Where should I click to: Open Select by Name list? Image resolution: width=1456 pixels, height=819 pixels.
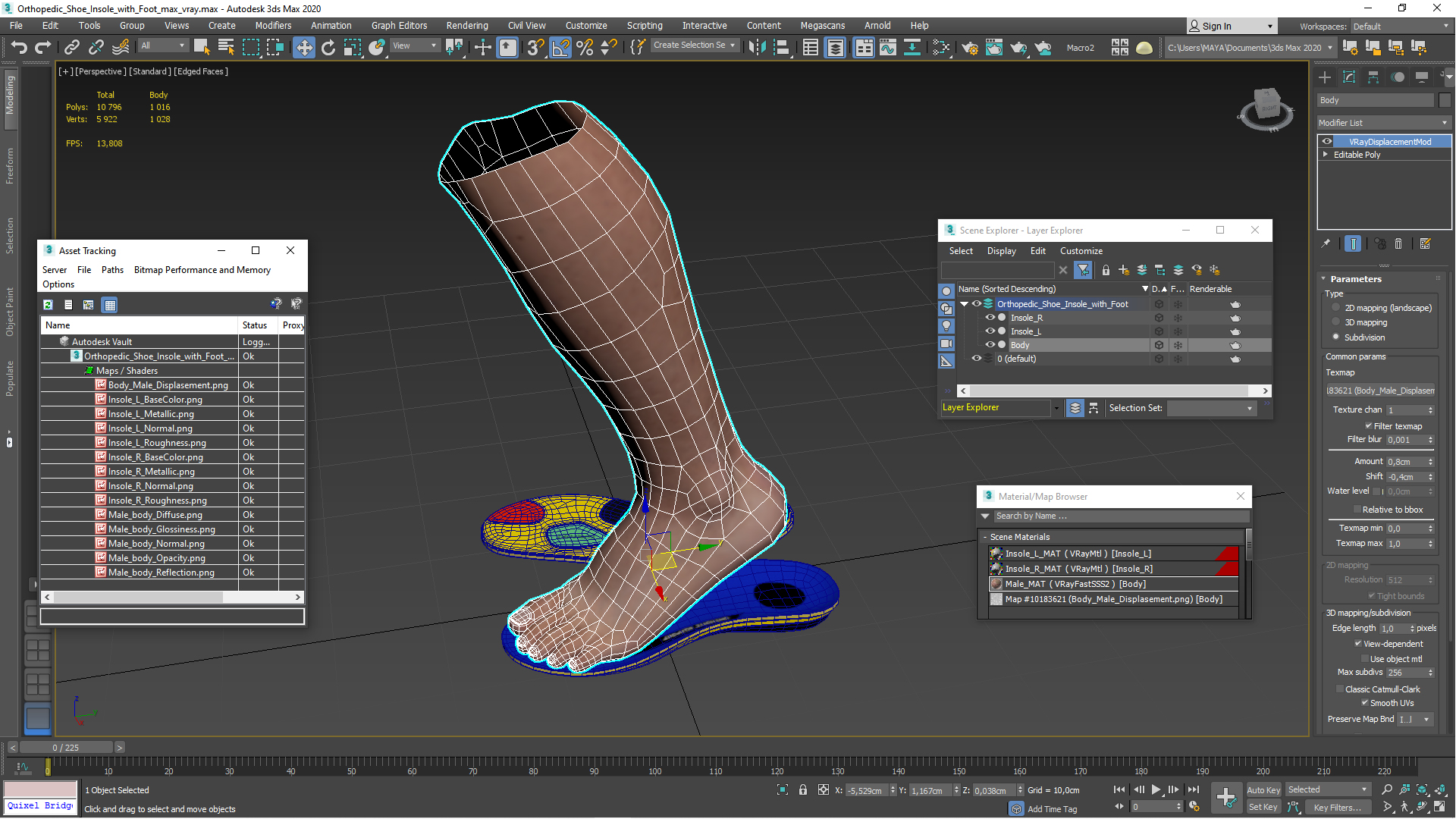(x=226, y=47)
